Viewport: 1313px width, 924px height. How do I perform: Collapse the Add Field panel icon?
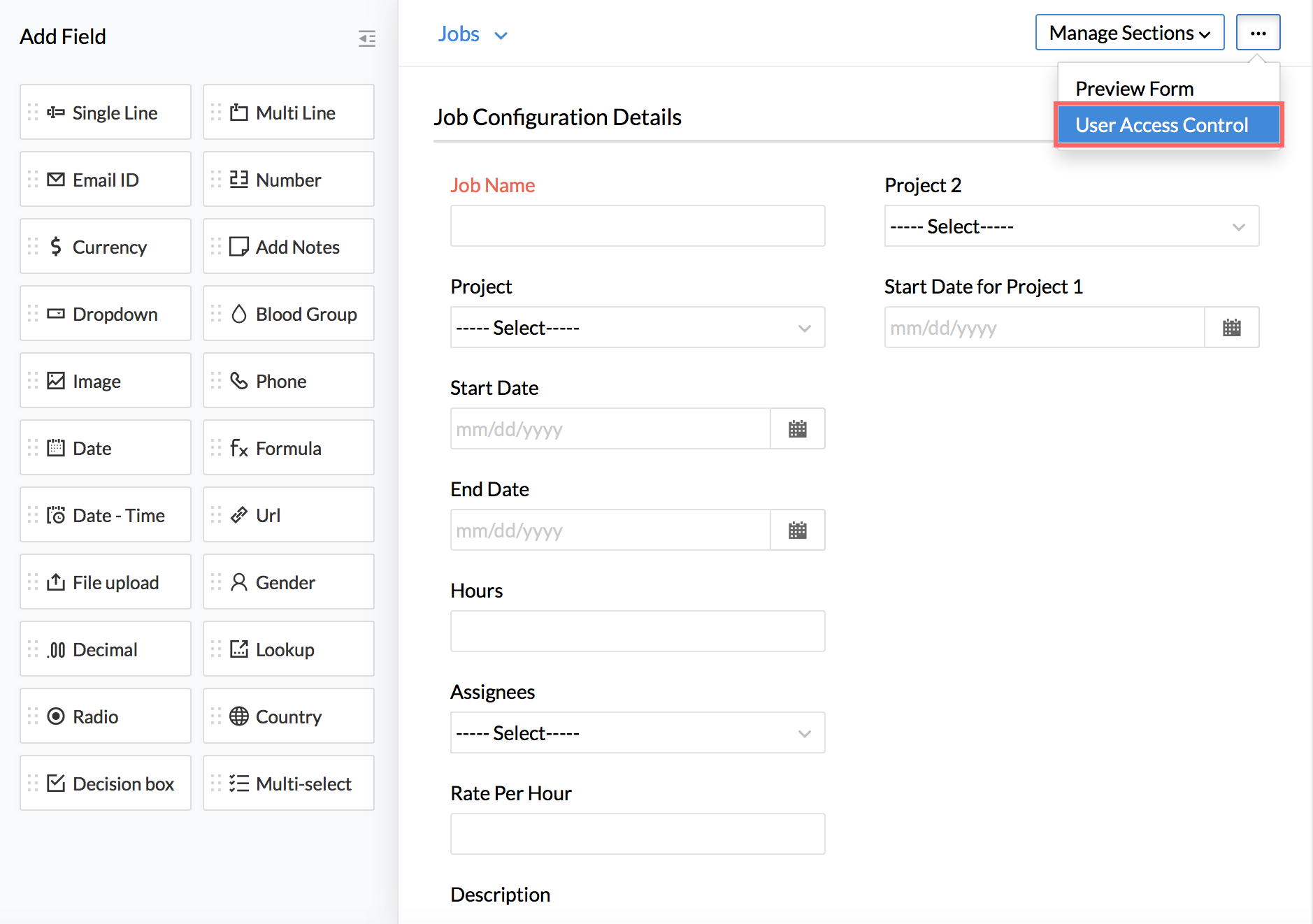[x=367, y=38]
